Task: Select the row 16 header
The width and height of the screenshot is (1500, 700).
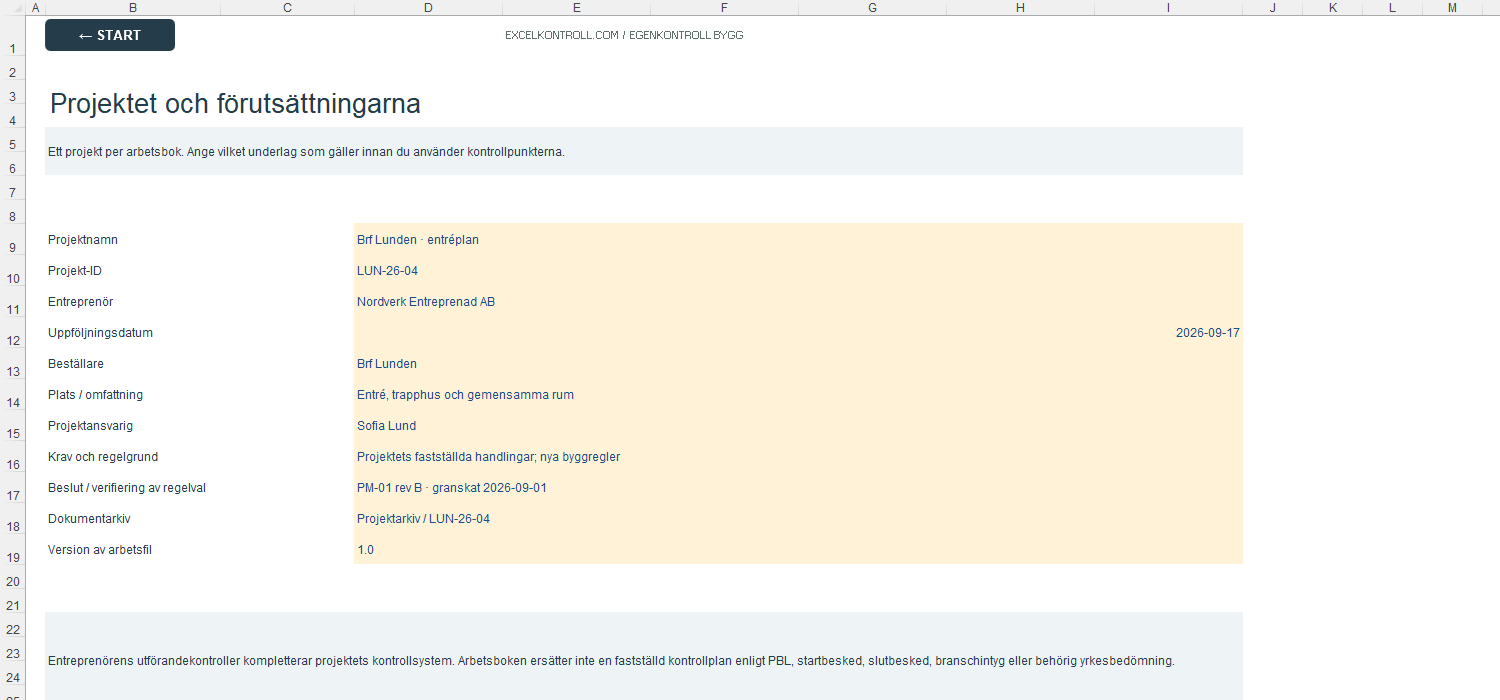Action: click(x=12, y=457)
